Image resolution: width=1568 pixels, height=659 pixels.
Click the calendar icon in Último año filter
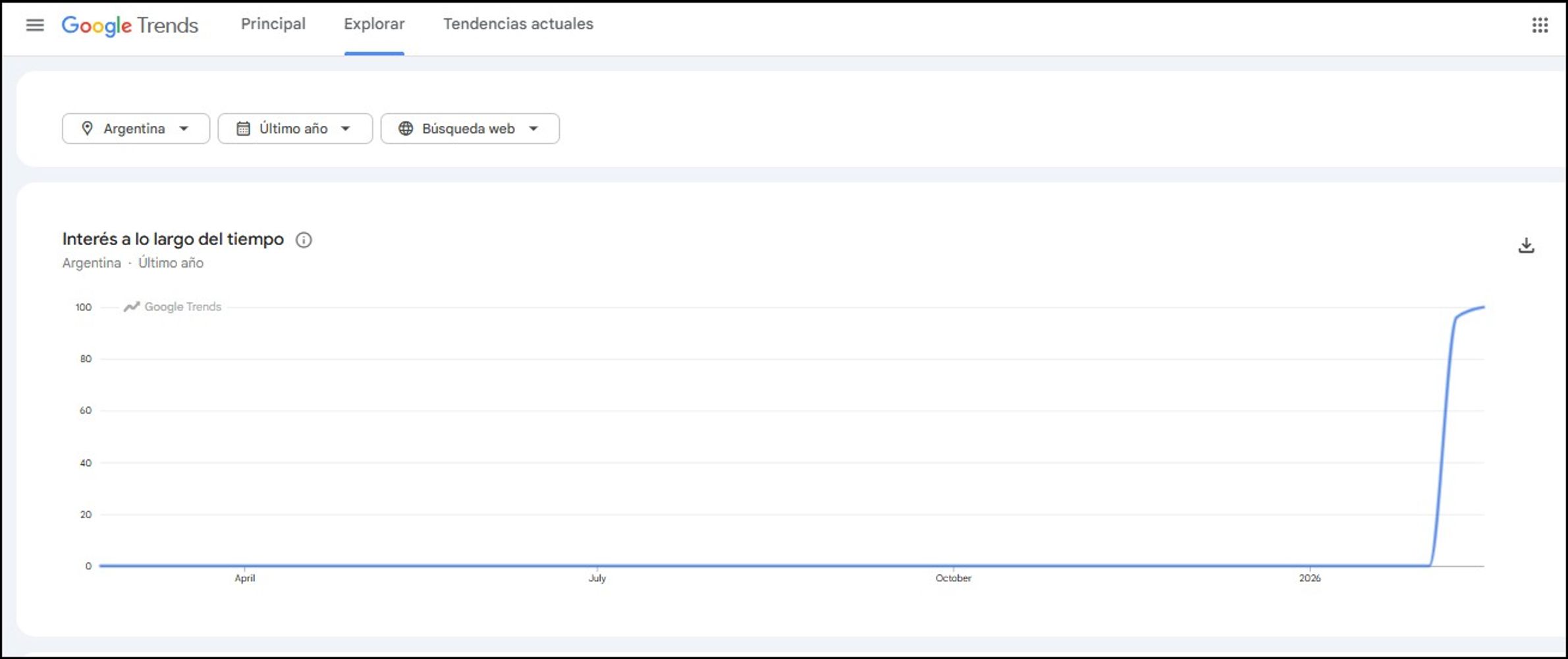tap(243, 129)
